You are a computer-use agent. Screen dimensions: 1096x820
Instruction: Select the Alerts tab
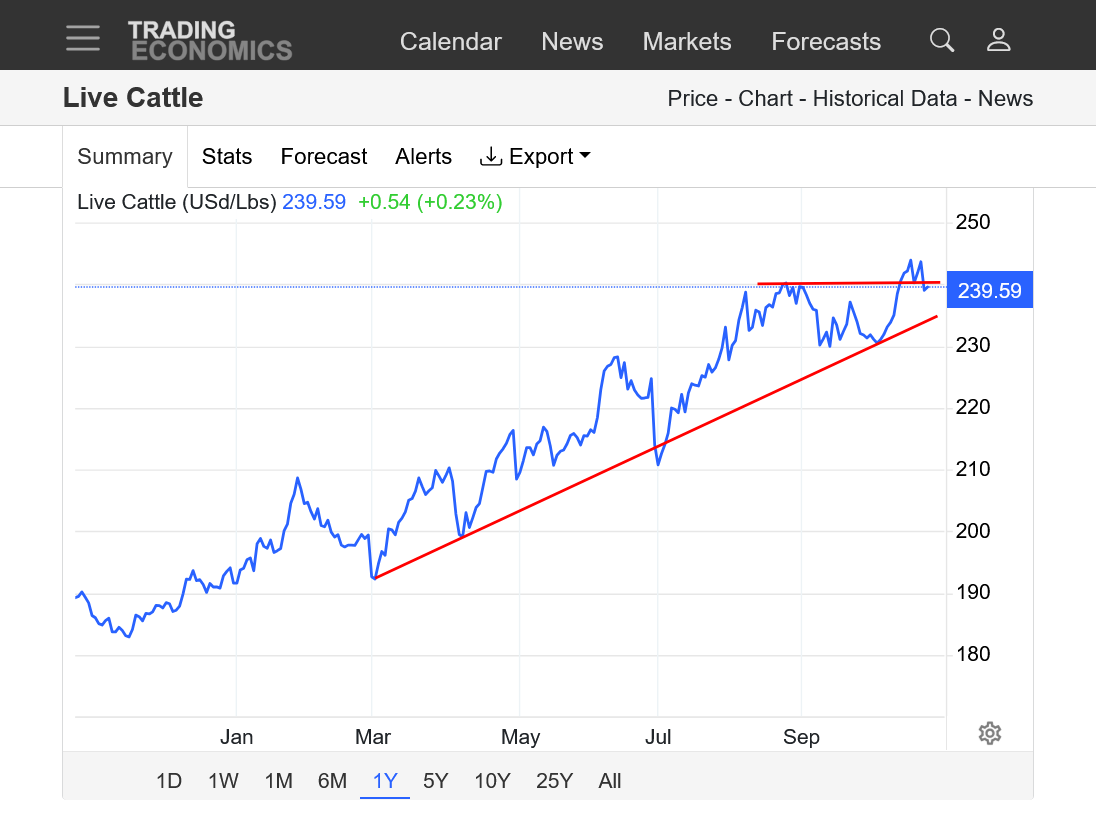click(423, 157)
